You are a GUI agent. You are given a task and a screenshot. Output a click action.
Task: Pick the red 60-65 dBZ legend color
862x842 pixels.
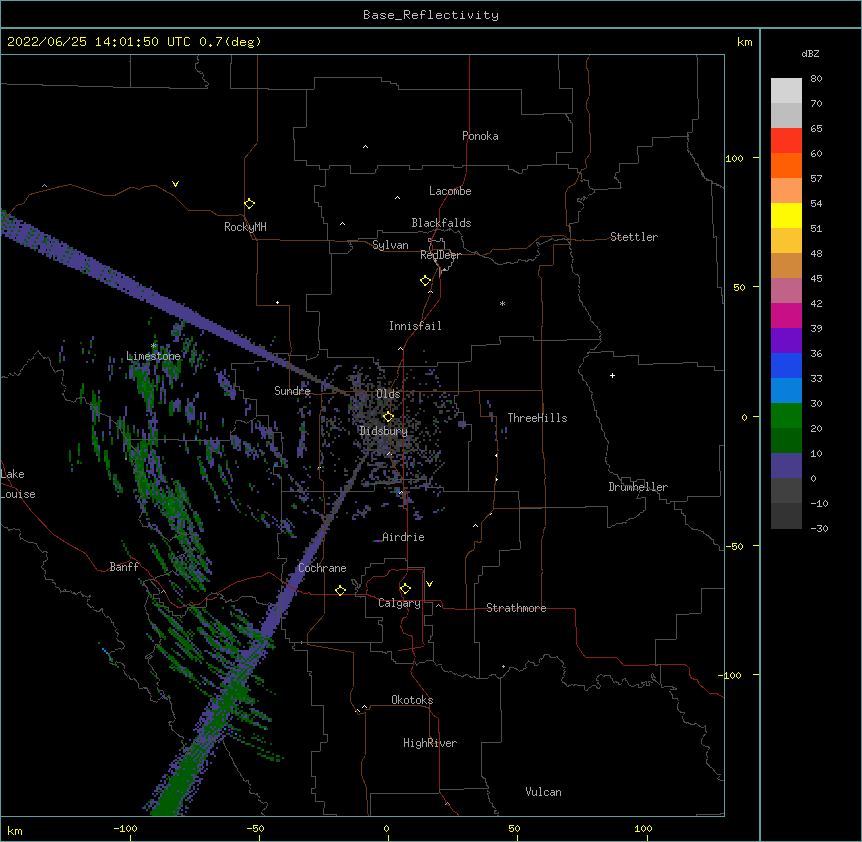point(786,140)
